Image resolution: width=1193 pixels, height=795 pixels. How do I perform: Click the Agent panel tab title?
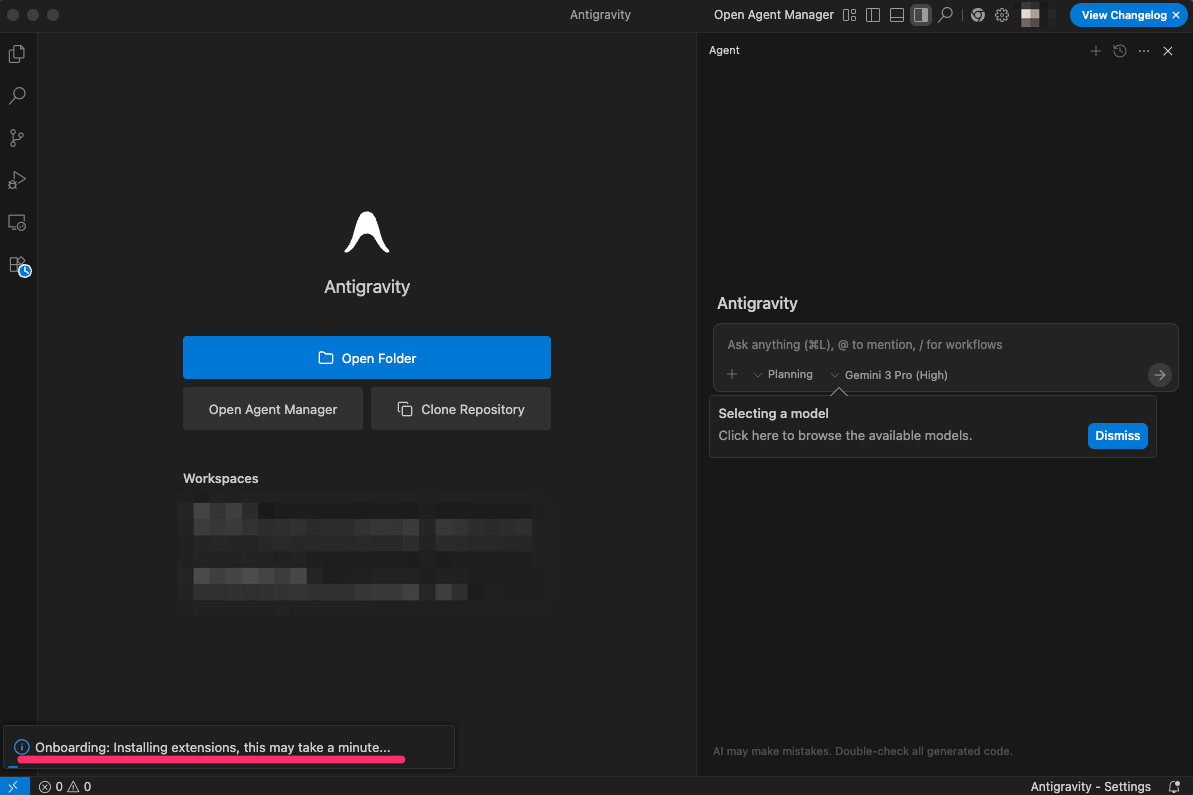tap(724, 50)
